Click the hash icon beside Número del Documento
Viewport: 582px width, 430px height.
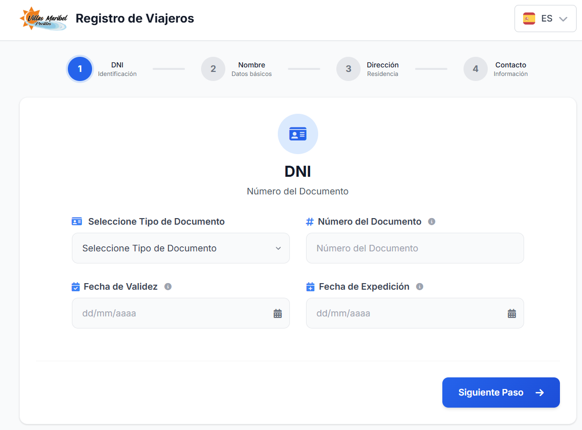[310, 222]
